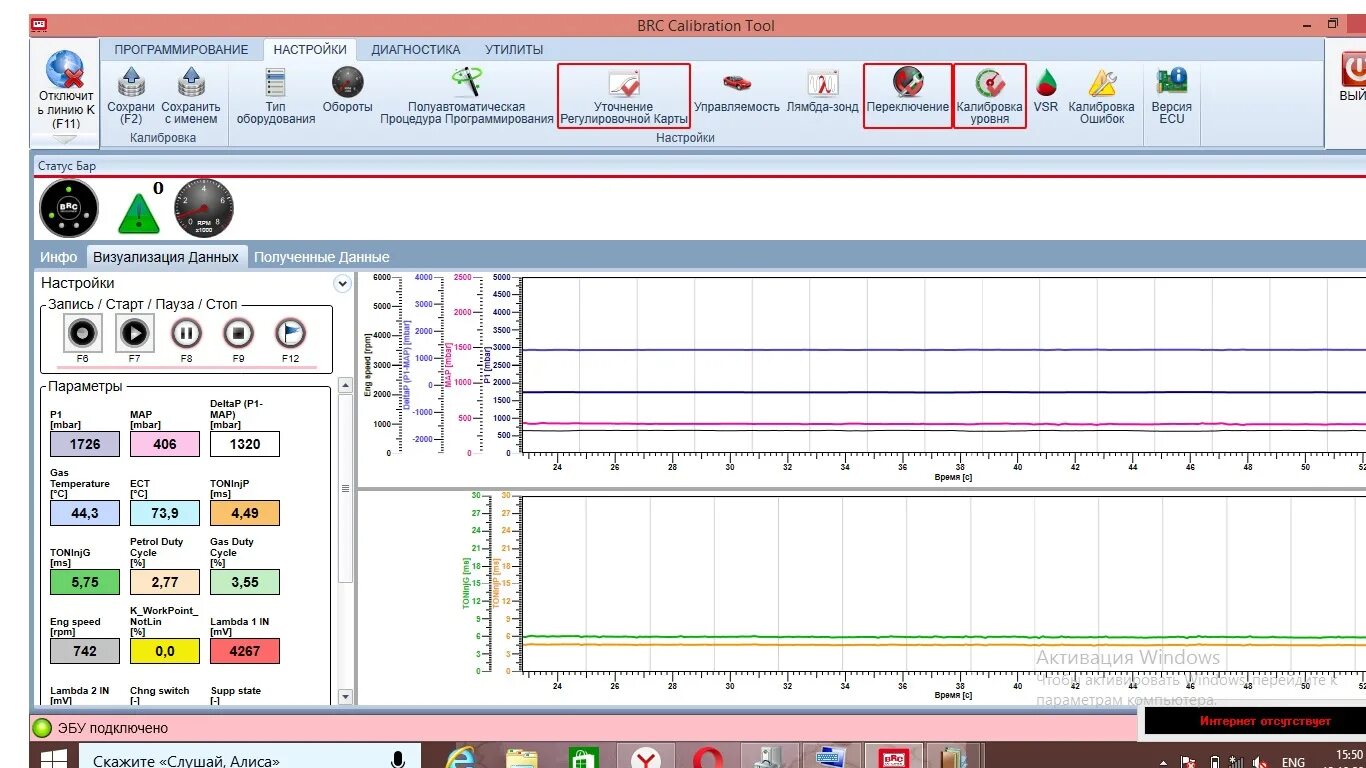This screenshot has width=1366, height=768.
Task: Select the DeltaP value box 1320
Action: [x=245, y=444]
